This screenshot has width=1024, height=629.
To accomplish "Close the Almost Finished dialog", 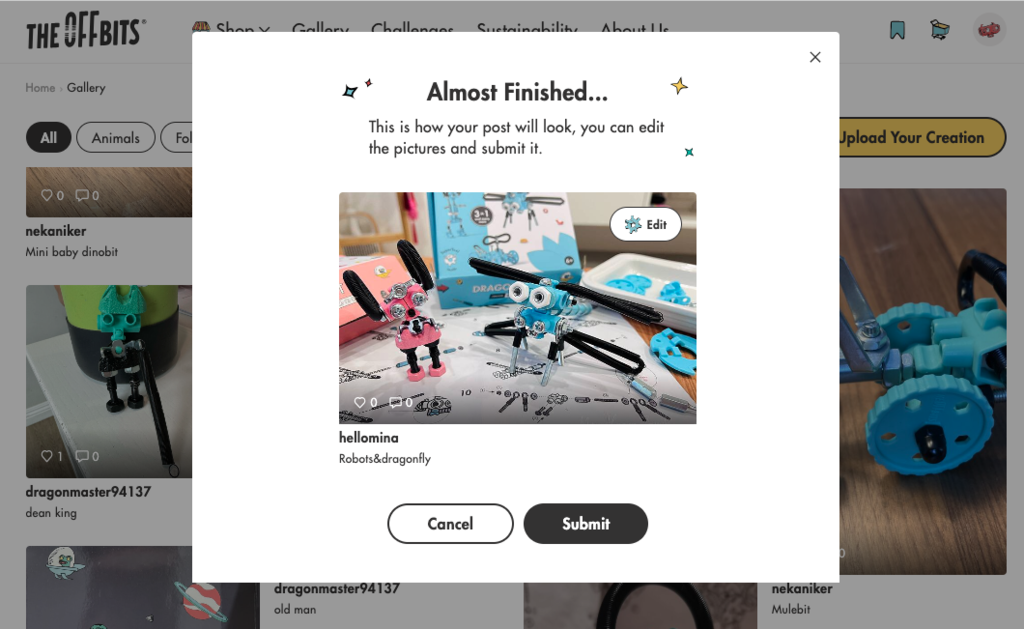I will pos(815,57).
